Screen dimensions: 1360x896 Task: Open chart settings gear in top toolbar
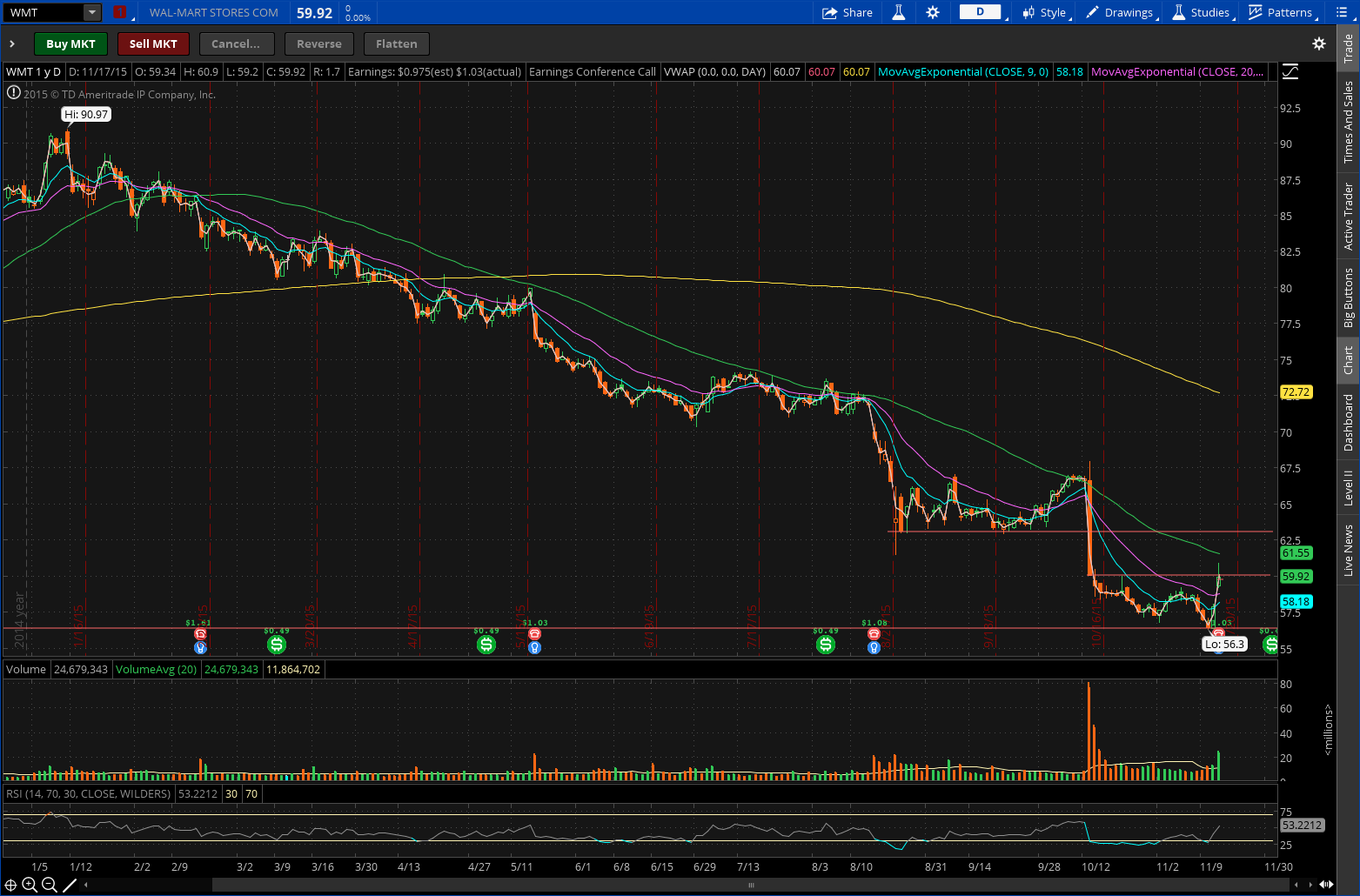coord(933,12)
